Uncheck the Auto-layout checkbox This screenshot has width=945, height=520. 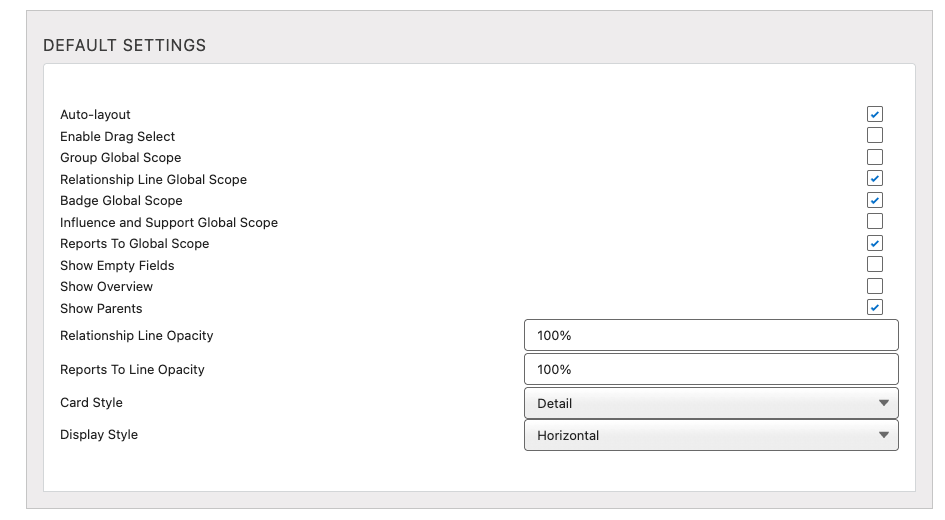[x=874, y=114]
